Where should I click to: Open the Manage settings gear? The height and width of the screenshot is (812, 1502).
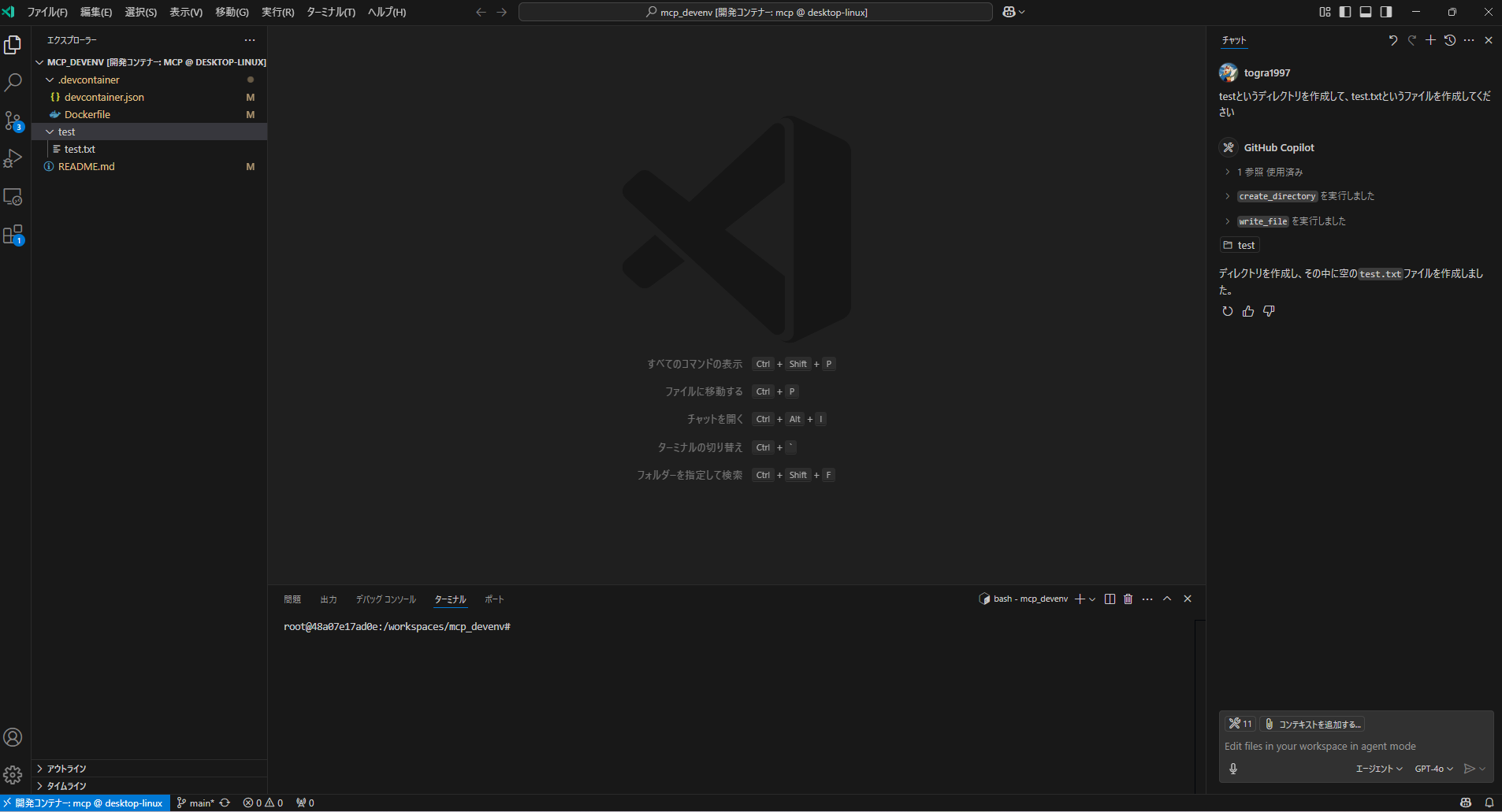tap(13, 775)
